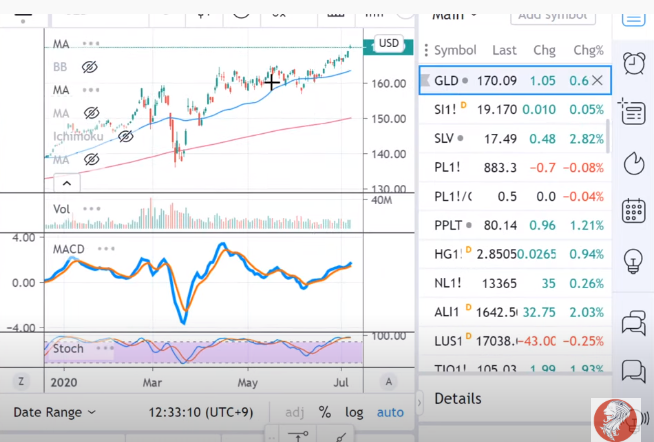Select the ALI1 watchlist row

coord(515,312)
